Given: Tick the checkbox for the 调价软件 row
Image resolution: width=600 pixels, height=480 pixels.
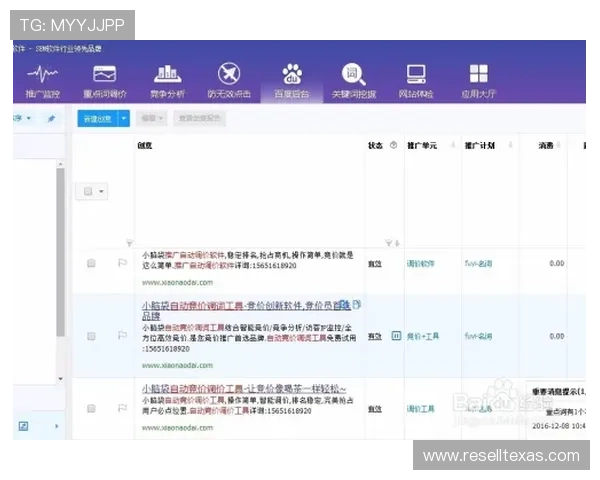Looking at the screenshot, I should pos(91,263).
